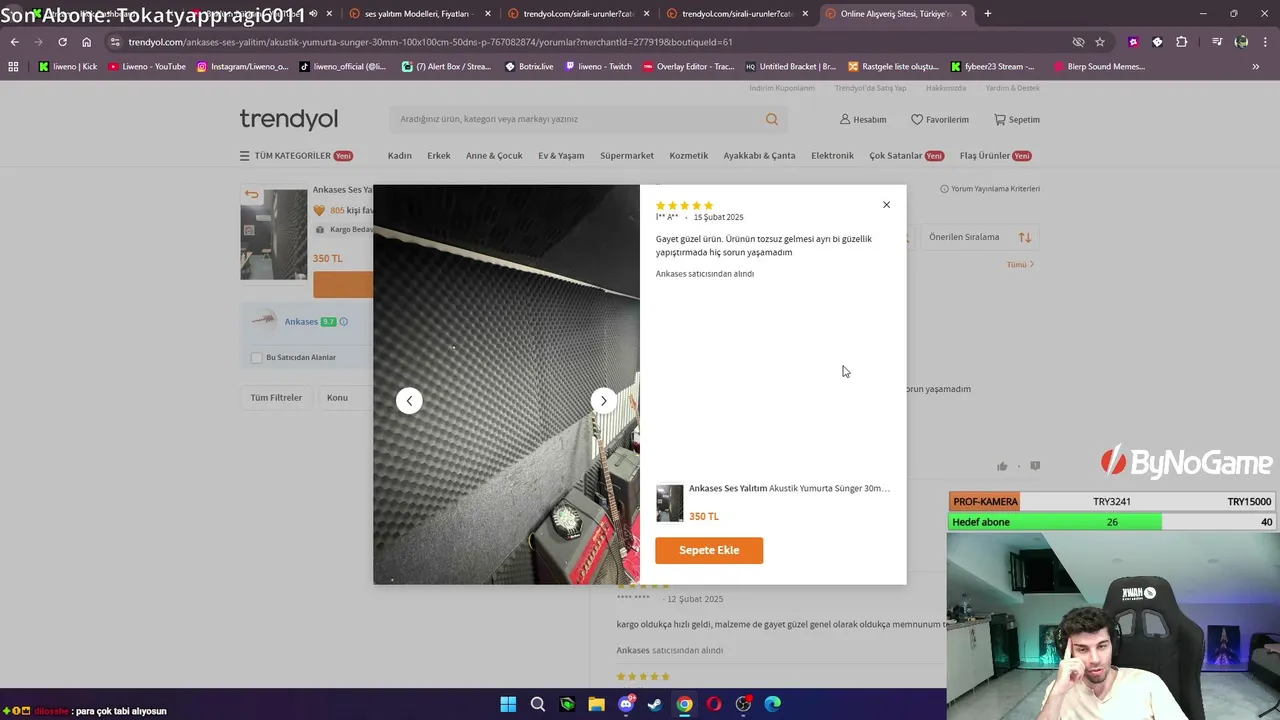Image resolution: width=1280 pixels, height=720 pixels.
Task: Show the previous review photo
Action: coord(409,401)
